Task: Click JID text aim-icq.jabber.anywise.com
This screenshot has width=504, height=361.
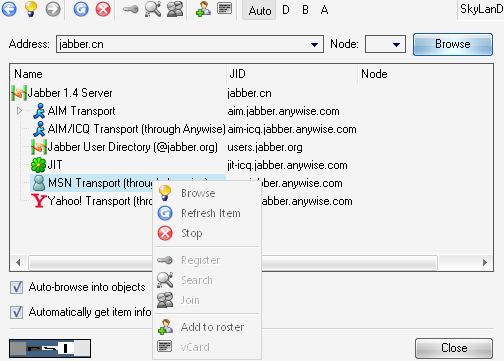Action: [292, 129]
